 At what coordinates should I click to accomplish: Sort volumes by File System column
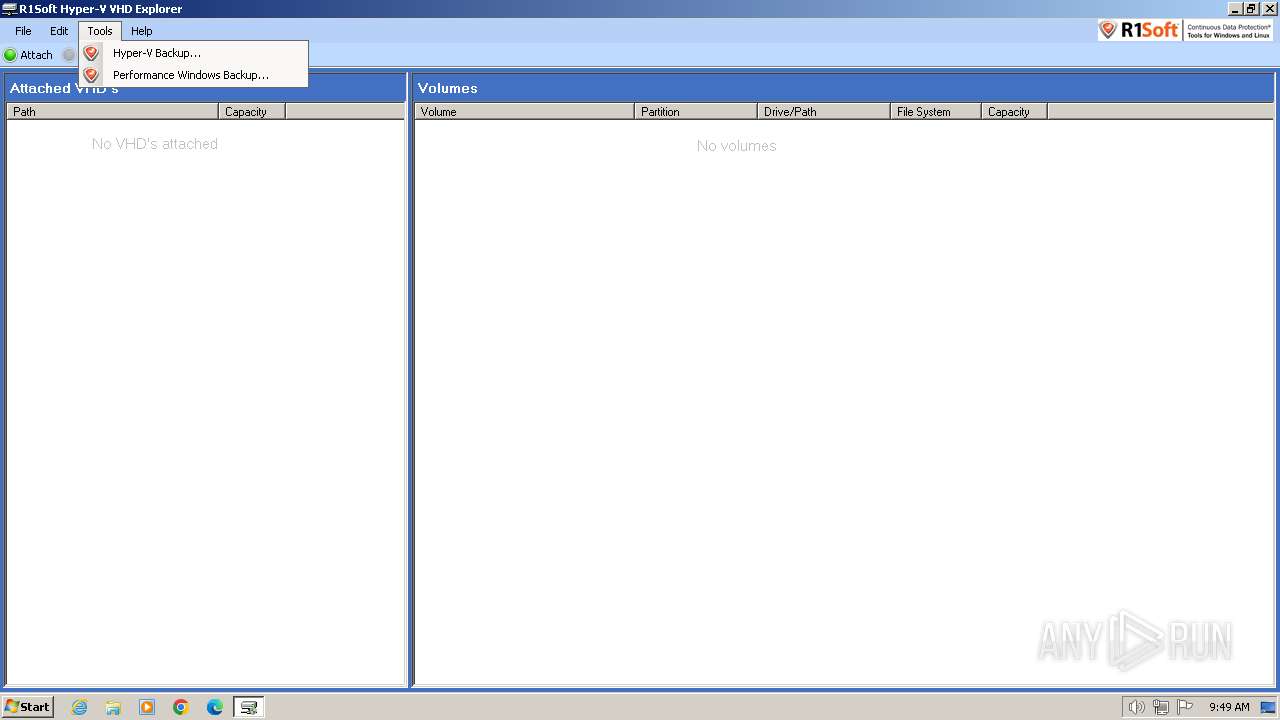(936, 111)
